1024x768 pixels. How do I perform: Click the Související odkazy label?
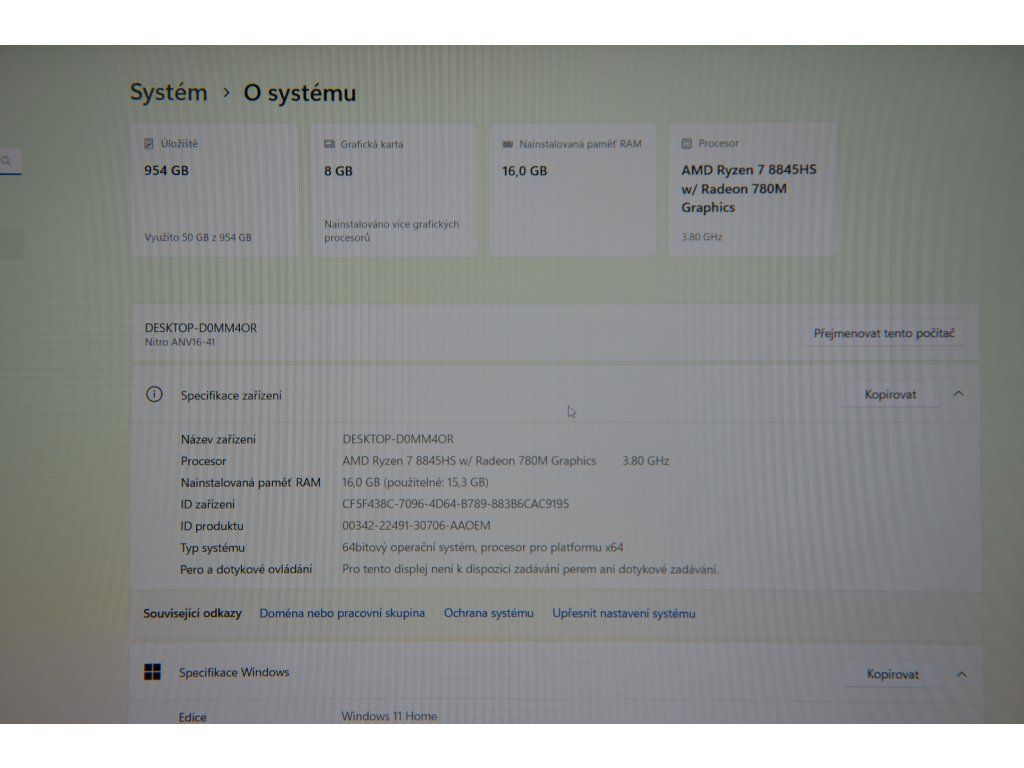click(x=193, y=613)
